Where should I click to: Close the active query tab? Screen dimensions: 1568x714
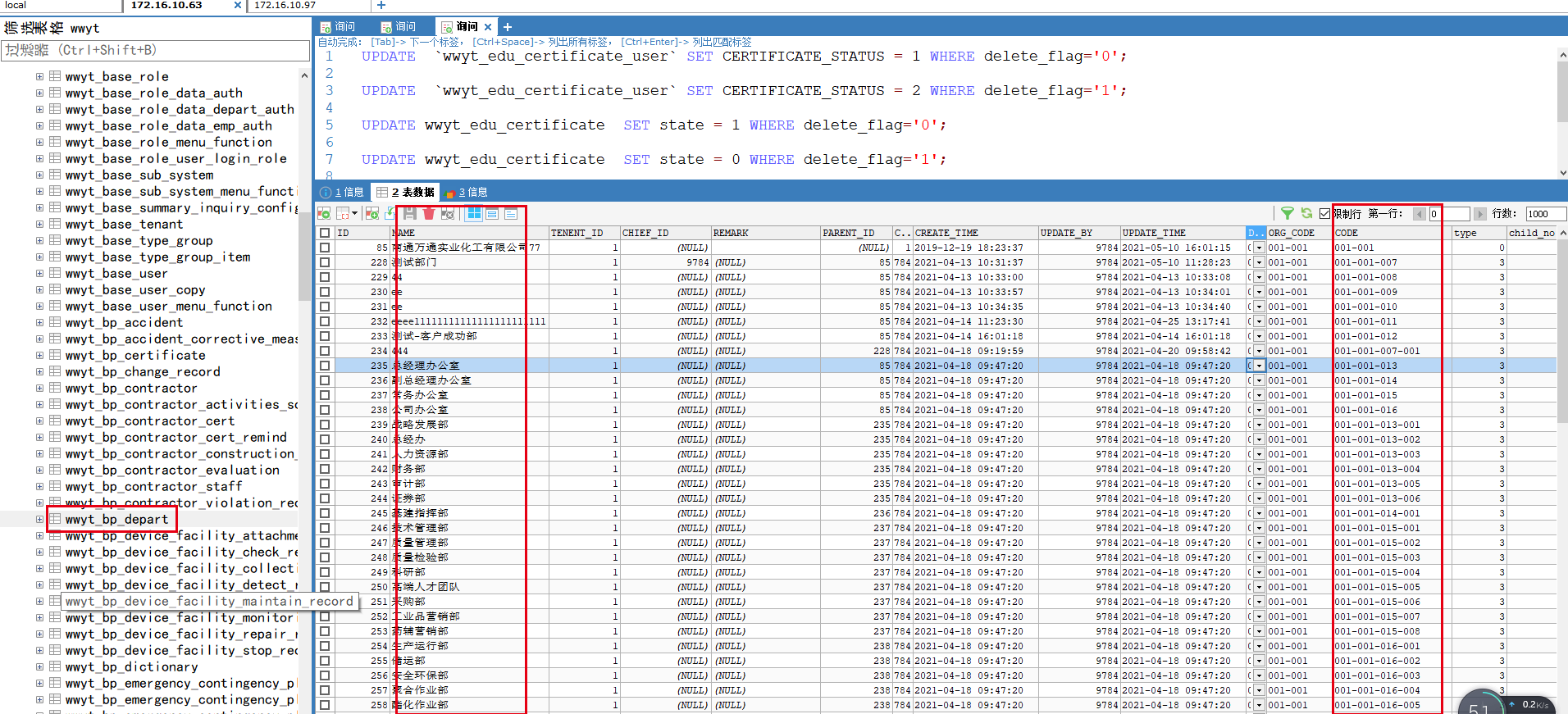pos(489,27)
